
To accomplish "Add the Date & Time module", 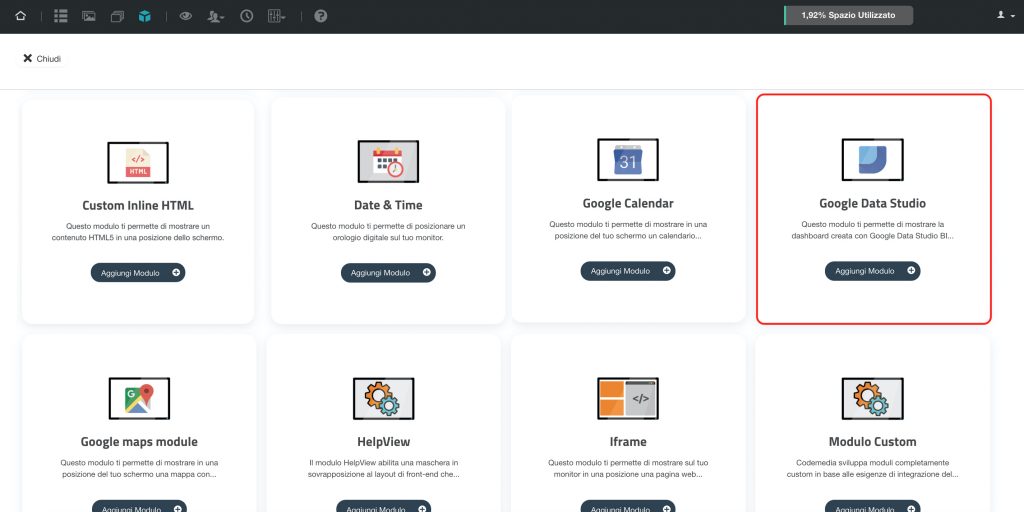I will (388, 273).
